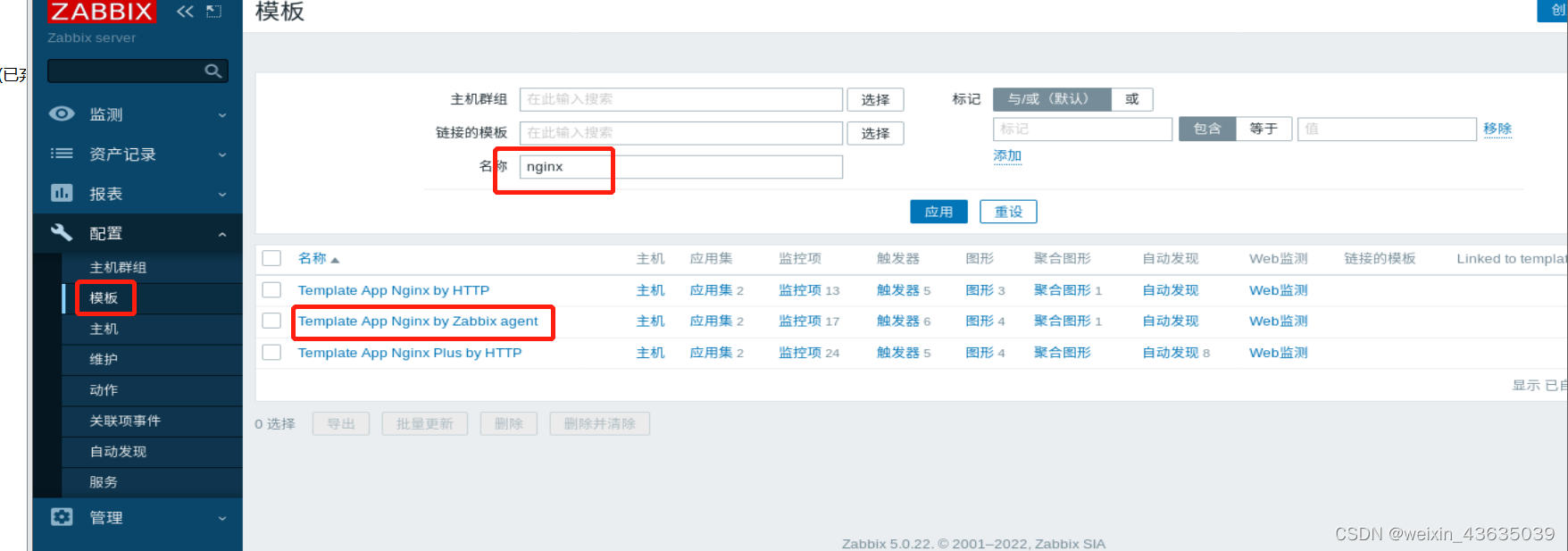Click the disabled 批量更新 button
This screenshot has width=1568, height=551.
(425, 423)
